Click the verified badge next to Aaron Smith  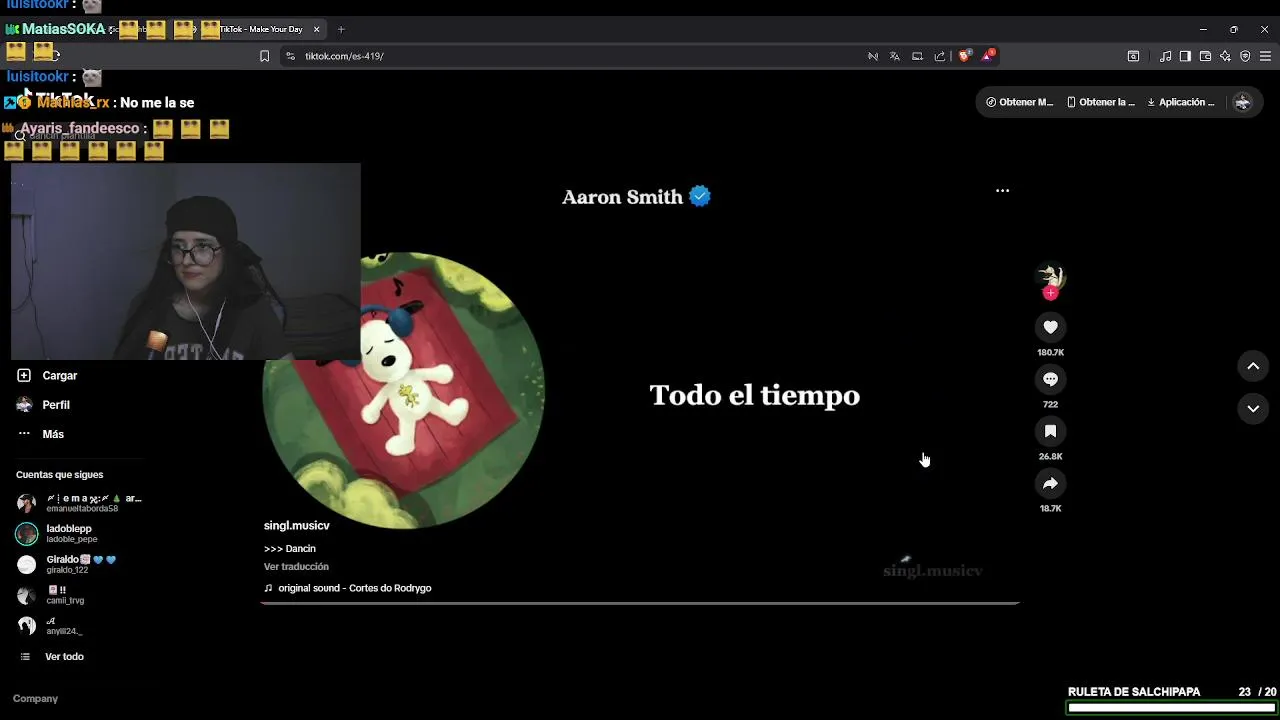pyautogui.click(x=700, y=197)
